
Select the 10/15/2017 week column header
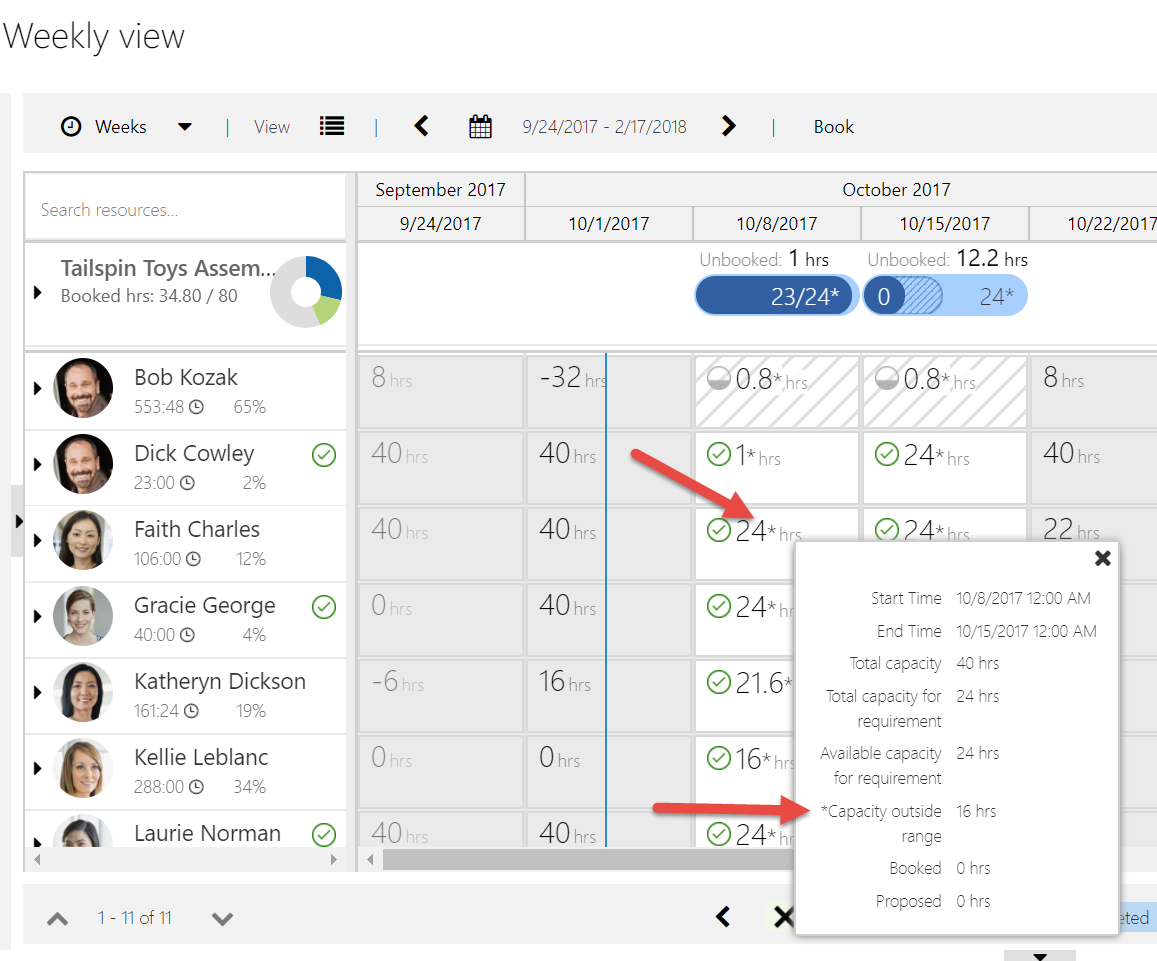click(944, 224)
